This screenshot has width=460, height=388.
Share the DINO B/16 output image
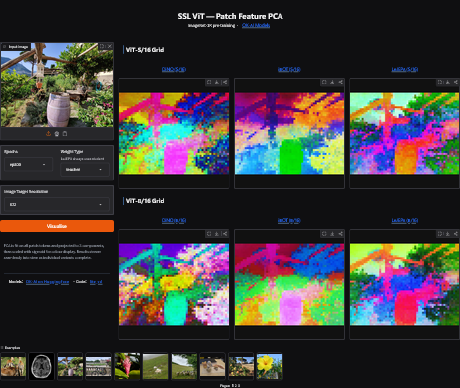tap(225, 234)
